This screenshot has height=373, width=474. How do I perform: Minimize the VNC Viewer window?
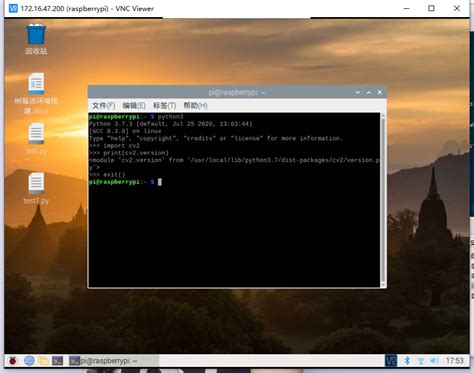[407, 8]
